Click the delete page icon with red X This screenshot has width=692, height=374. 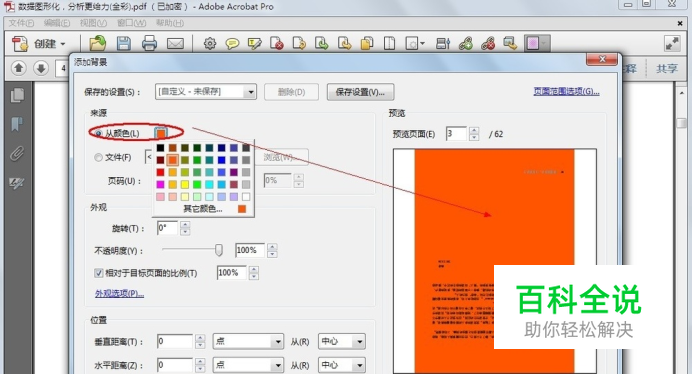[277, 44]
